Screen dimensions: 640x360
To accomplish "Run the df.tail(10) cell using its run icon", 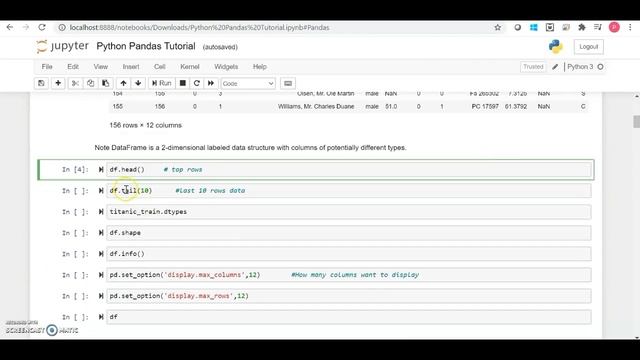I will point(101,191).
